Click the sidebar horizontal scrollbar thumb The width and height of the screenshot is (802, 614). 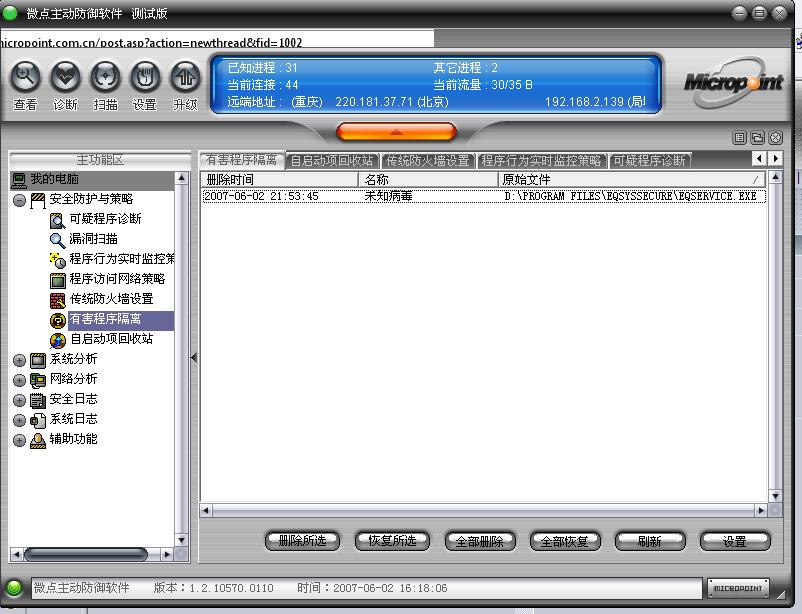click(85, 554)
